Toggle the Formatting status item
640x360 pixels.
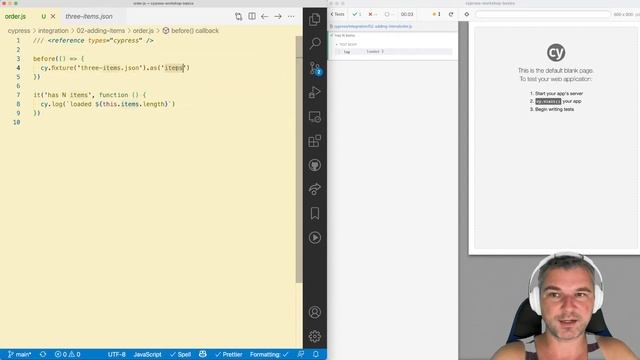[269, 354]
